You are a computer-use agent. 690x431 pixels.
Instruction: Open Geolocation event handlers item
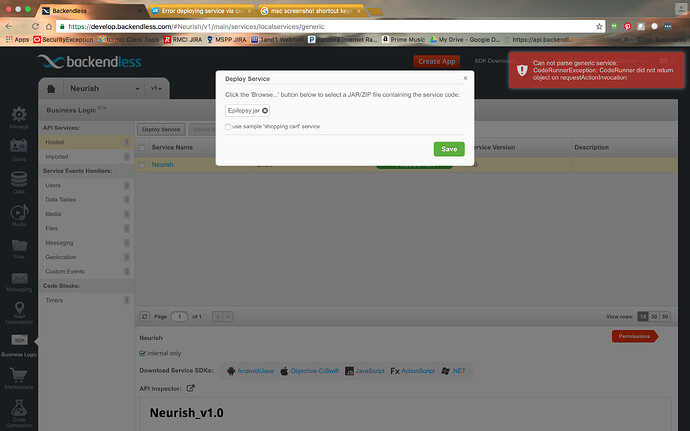[86, 257]
